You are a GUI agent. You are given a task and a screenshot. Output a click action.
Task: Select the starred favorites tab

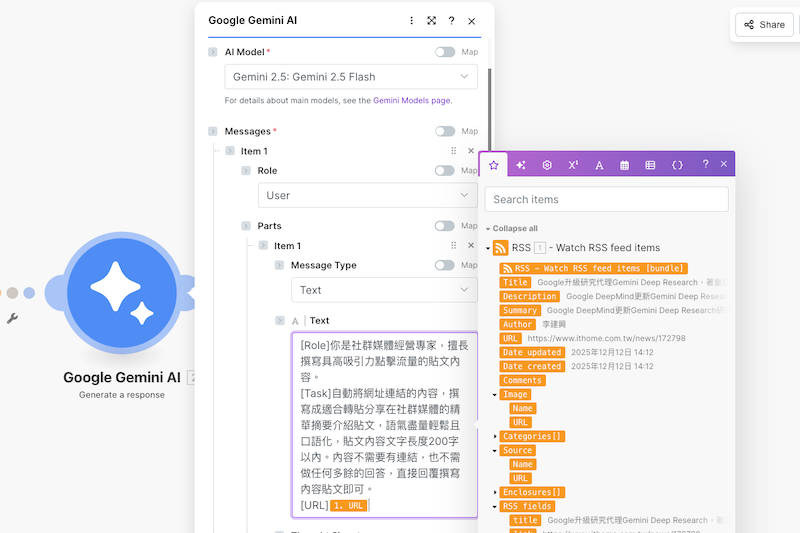tap(494, 164)
